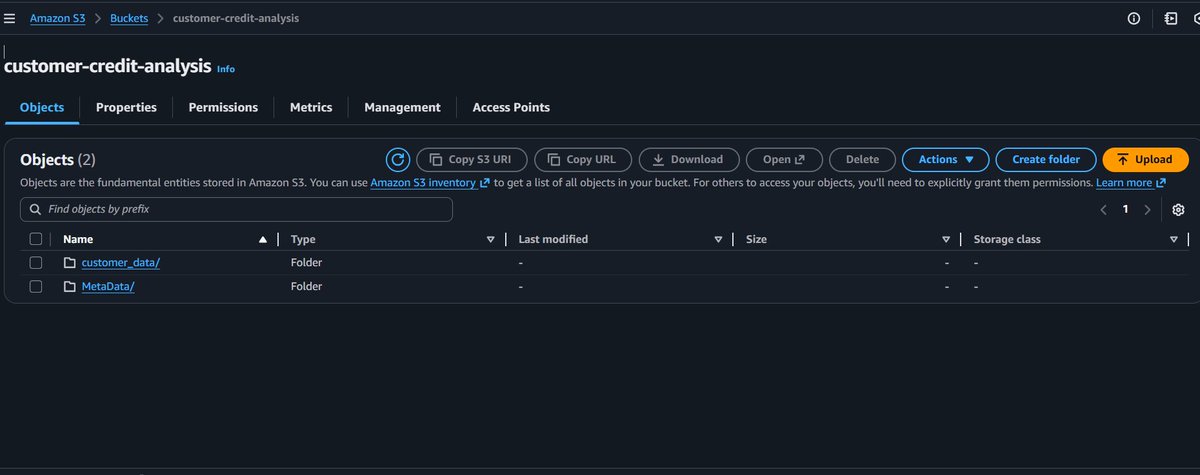Open table preferences gear icon
The image size is (1200, 475).
pos(1178,210)
